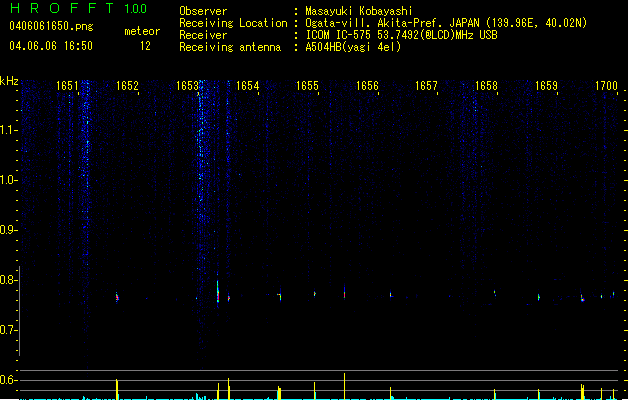Click the 1700 time marker

606,86
